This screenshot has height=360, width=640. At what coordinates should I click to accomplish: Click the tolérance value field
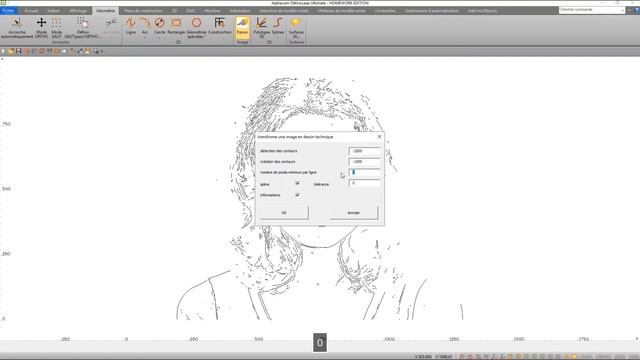364,183
